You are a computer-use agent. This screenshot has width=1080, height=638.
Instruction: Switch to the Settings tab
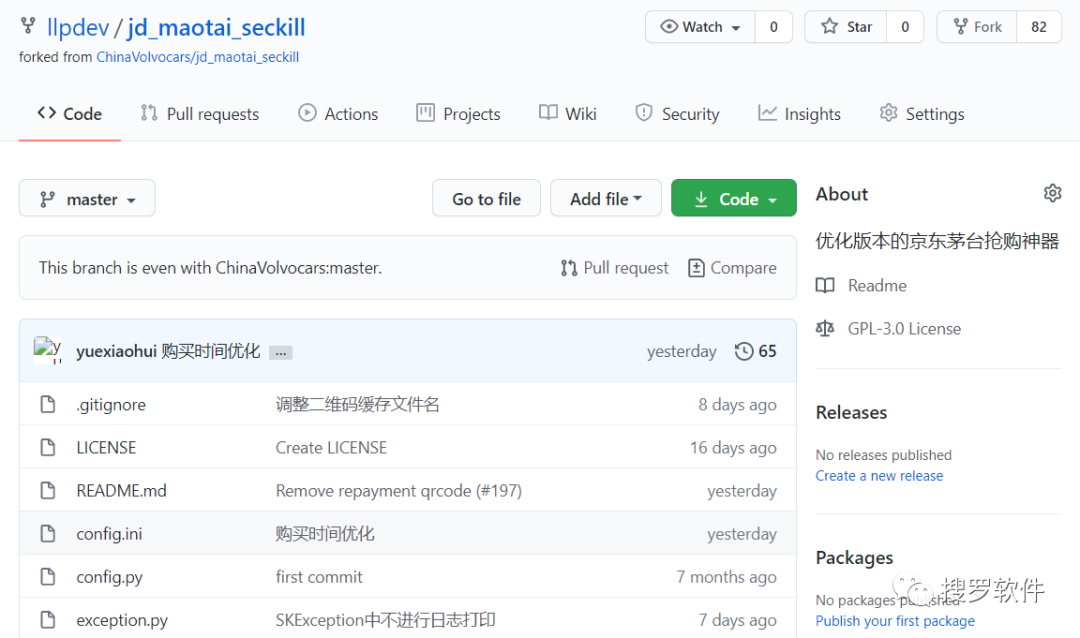point(922,114)
